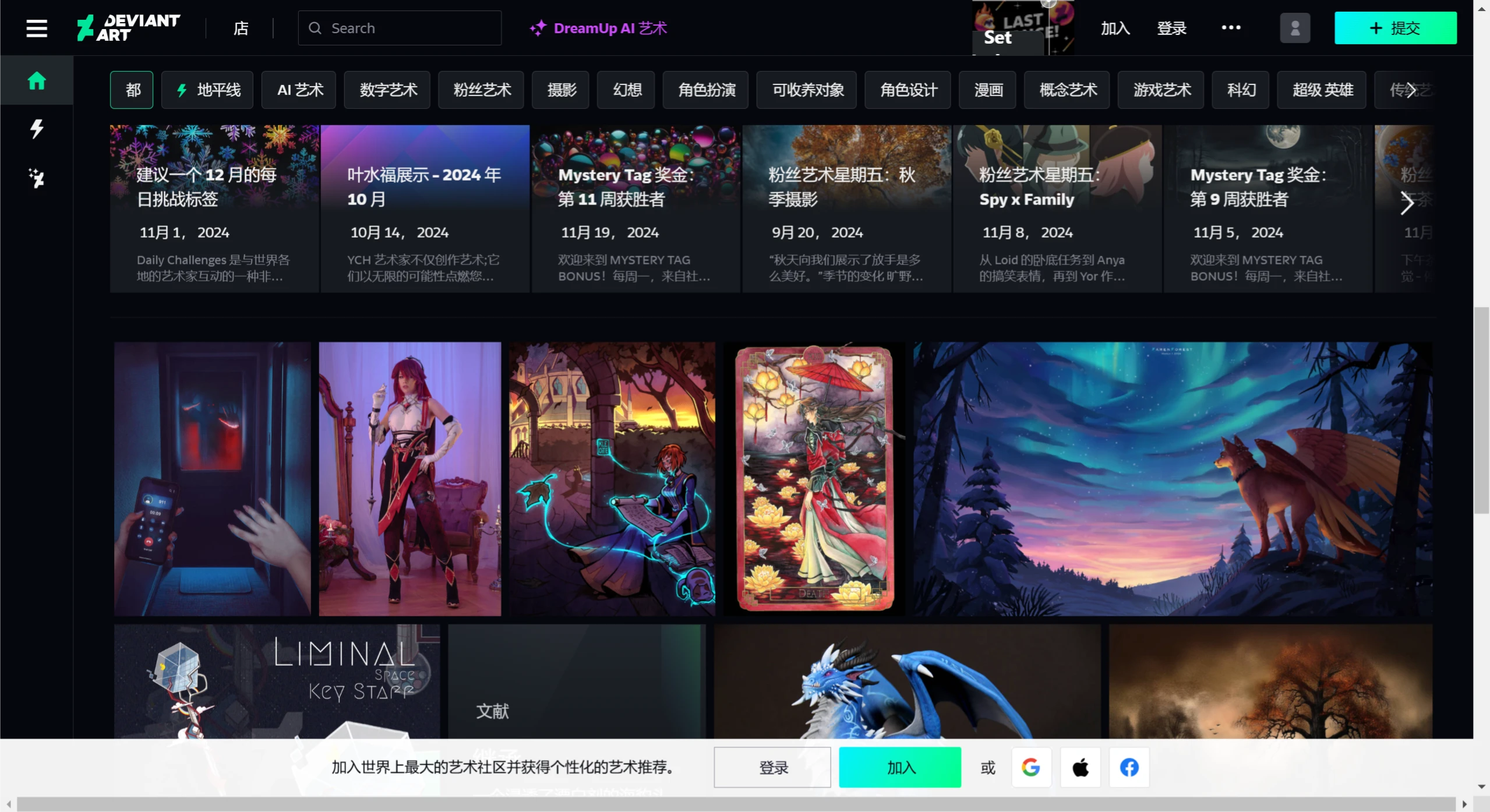The height and width of the screenshot is (812, 1490).
Task: Open the hamburger navigation menu
Action: coord(37,28)
